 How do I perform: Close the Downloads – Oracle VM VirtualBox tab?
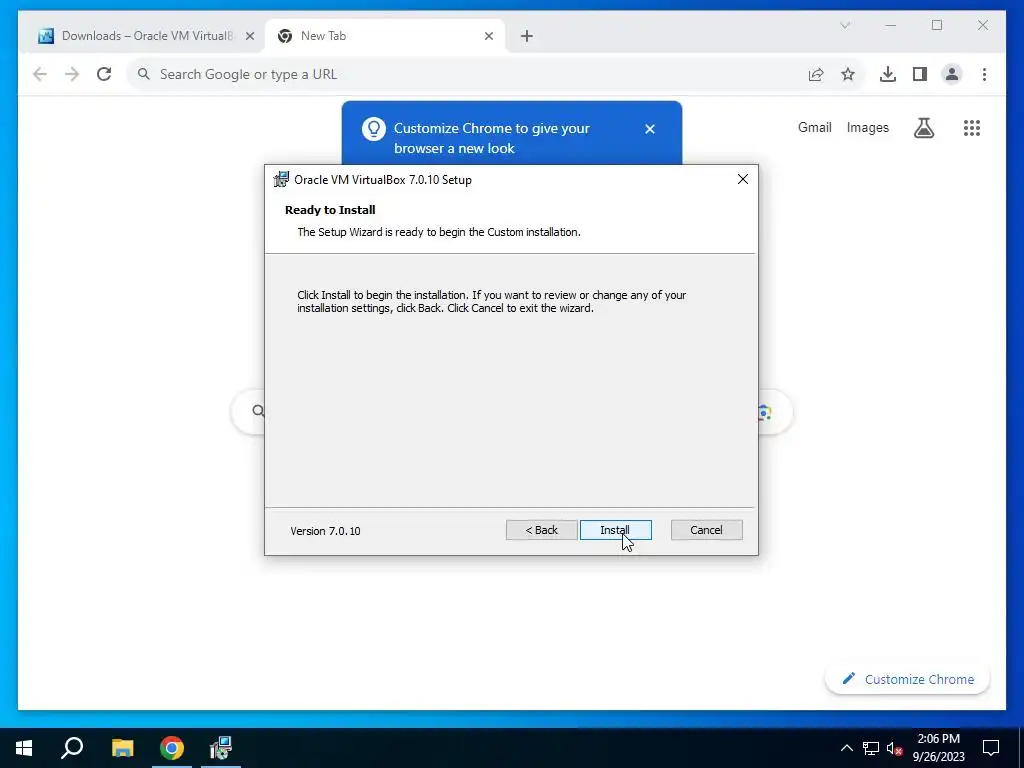[x=249, y=36]
